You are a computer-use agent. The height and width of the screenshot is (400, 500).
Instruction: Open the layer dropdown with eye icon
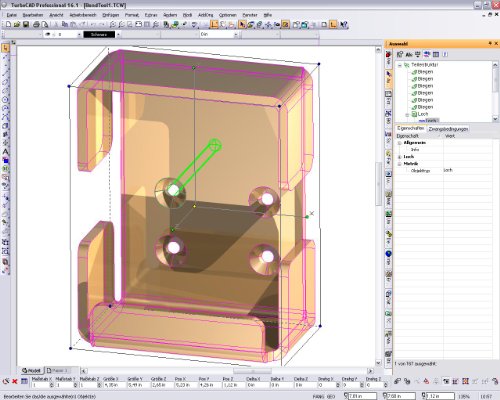(79, 34)
